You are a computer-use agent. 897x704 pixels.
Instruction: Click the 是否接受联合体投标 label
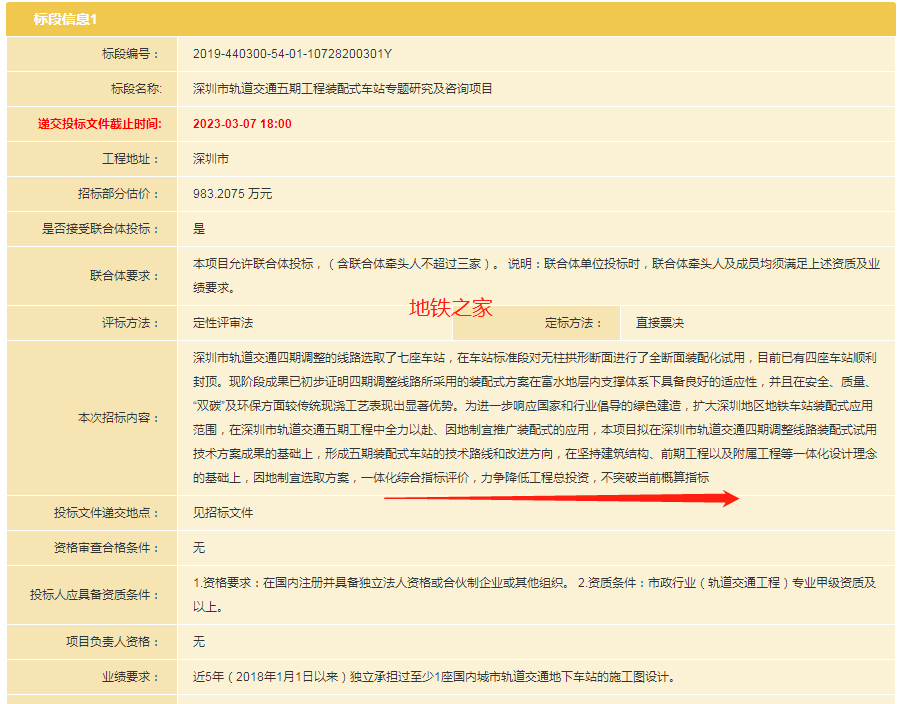[x=101, y=229]
